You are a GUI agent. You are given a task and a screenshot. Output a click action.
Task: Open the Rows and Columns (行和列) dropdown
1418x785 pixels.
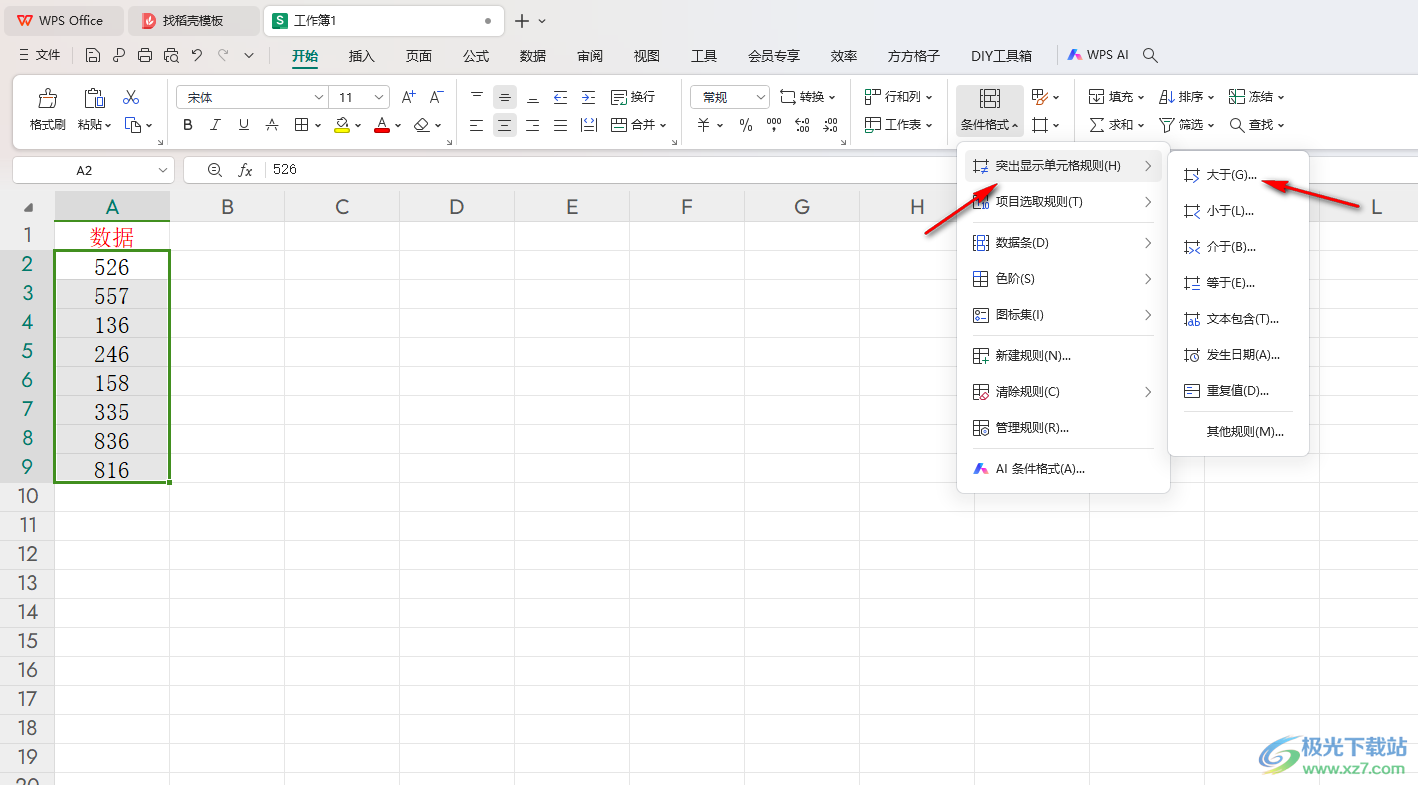898,97
